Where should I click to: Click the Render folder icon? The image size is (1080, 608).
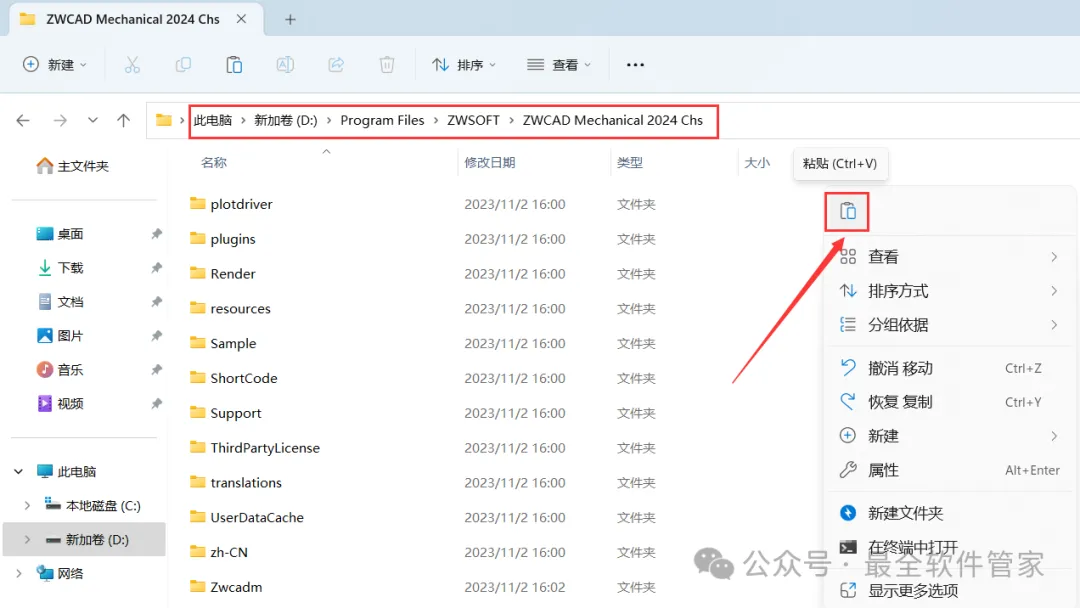pyautogui.click(x=198, y=273)
